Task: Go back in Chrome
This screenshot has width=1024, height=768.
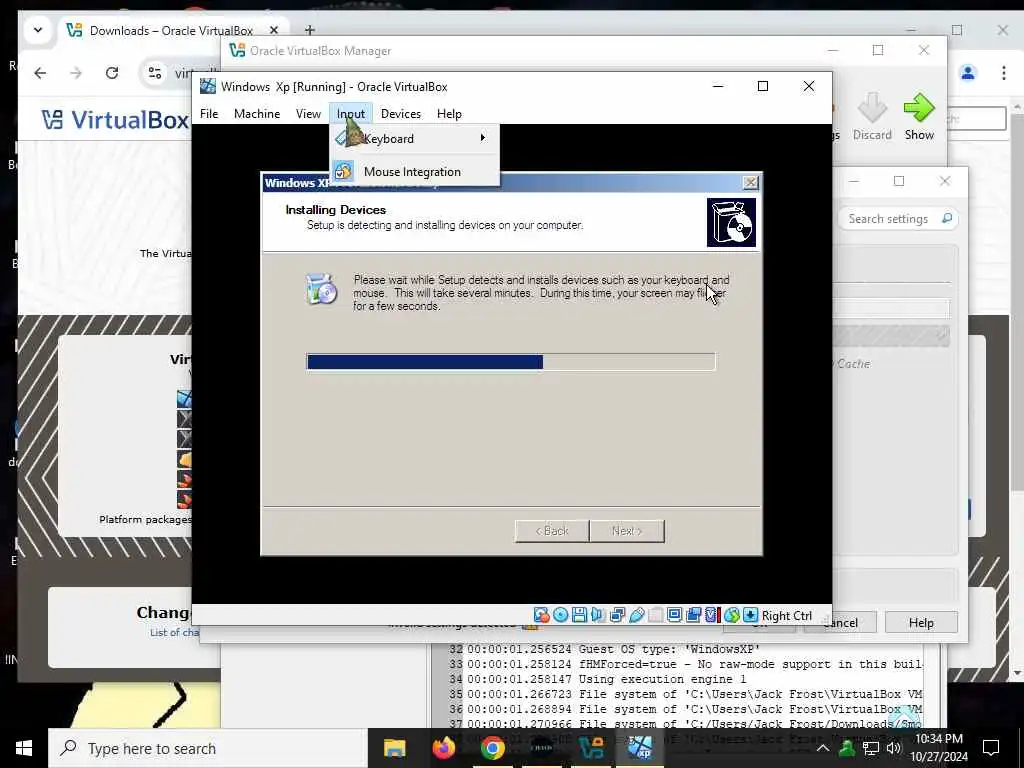Action: click(40, 73)
